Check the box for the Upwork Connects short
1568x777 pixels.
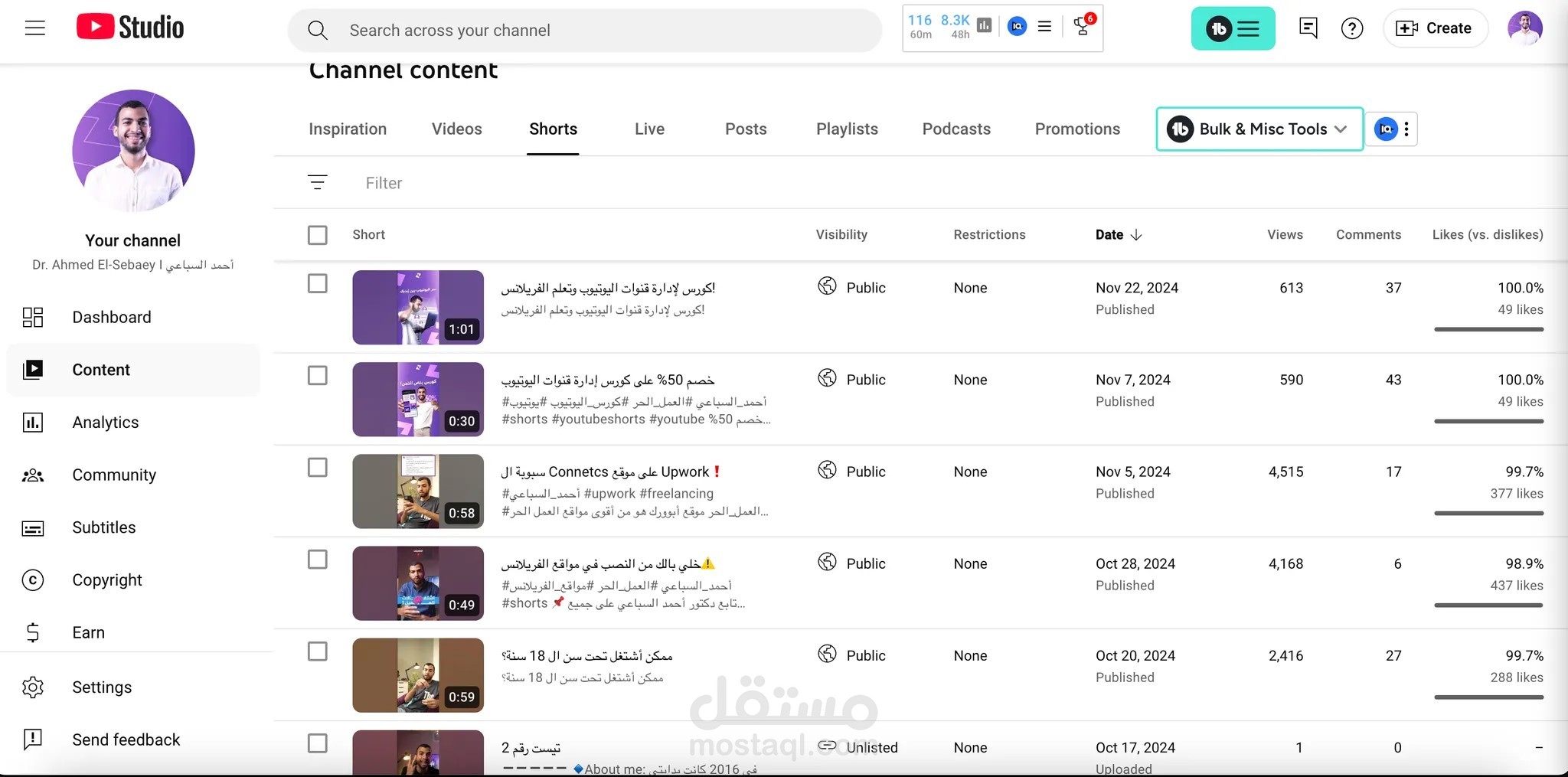click(x=317, y=467)
